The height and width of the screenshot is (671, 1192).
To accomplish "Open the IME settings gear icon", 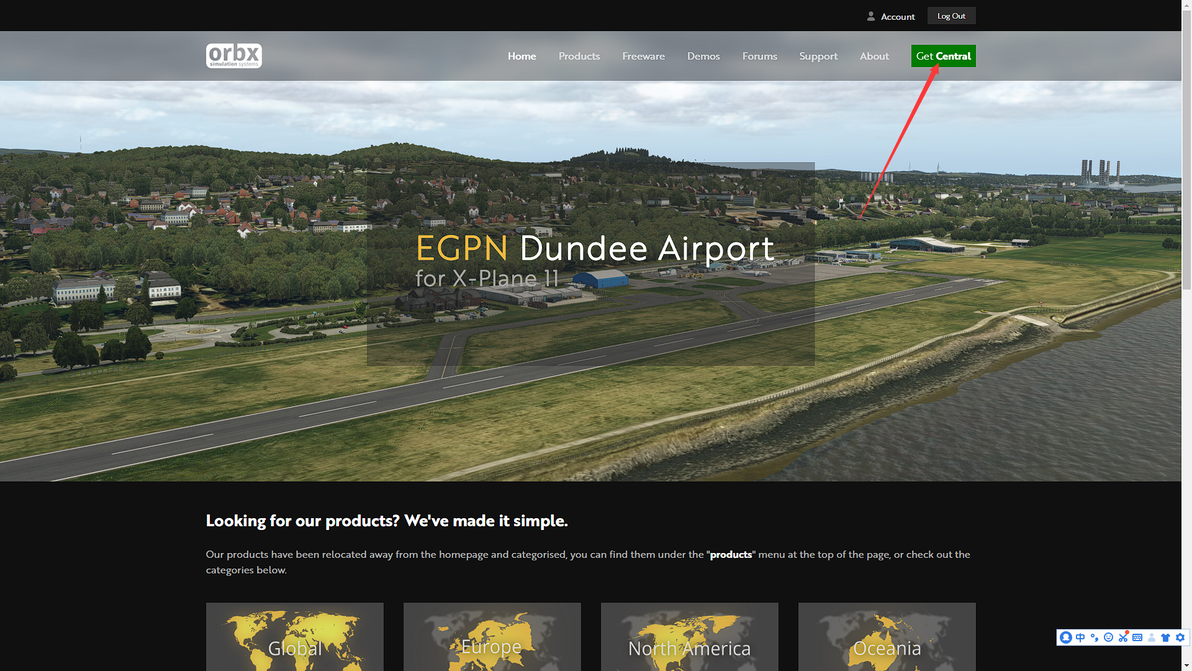I will pos(1180,638).
